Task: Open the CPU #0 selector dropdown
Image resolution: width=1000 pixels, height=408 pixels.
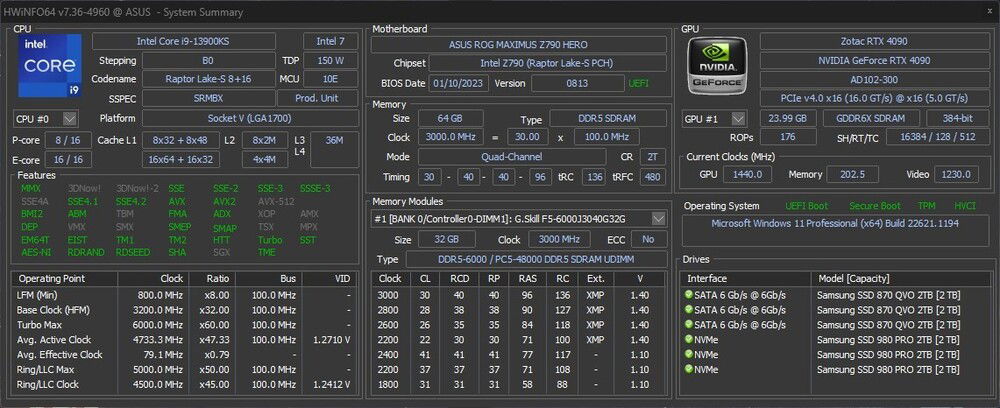Action: (x=69, y=119)
